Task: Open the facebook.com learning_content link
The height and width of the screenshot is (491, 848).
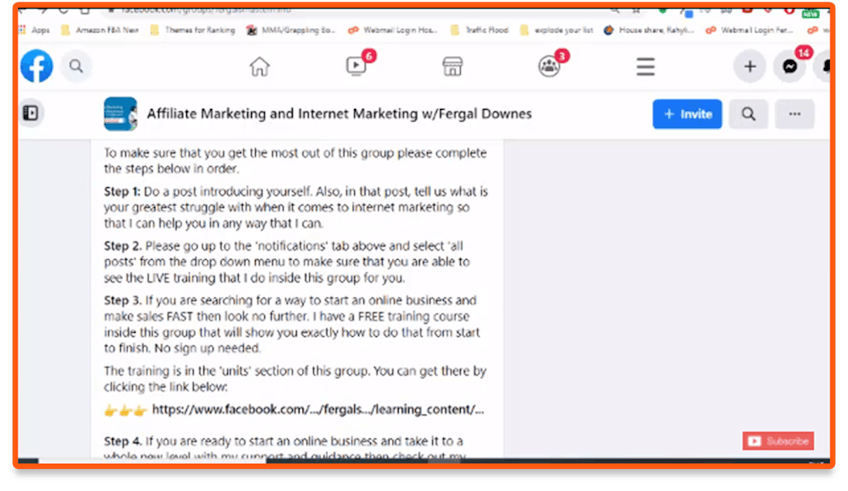Action: click(318, 409)
